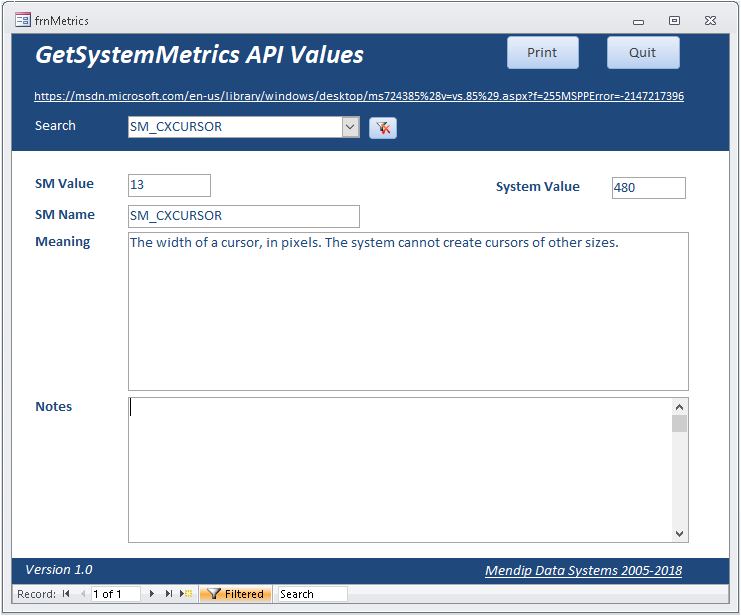The height and width of the screenshot is (616, 741).
Task: Go to previous record navigation arrow
Action: [83, 594]
